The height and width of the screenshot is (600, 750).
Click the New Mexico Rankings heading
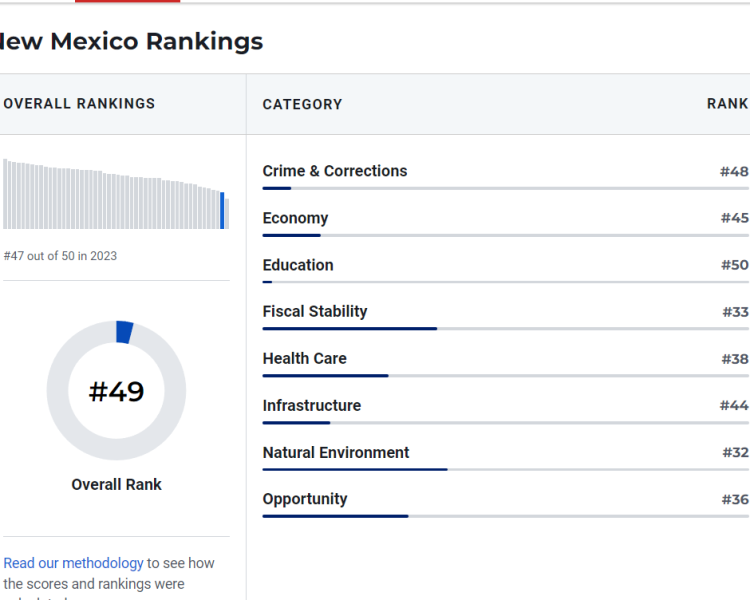pos(130,41)
